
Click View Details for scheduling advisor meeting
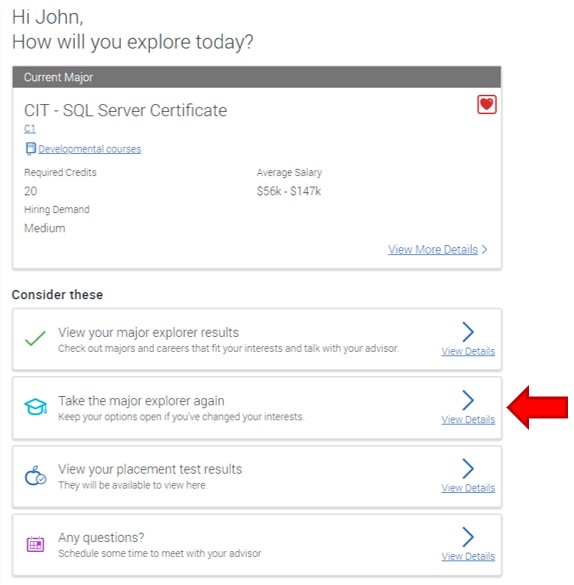[468, 556]
